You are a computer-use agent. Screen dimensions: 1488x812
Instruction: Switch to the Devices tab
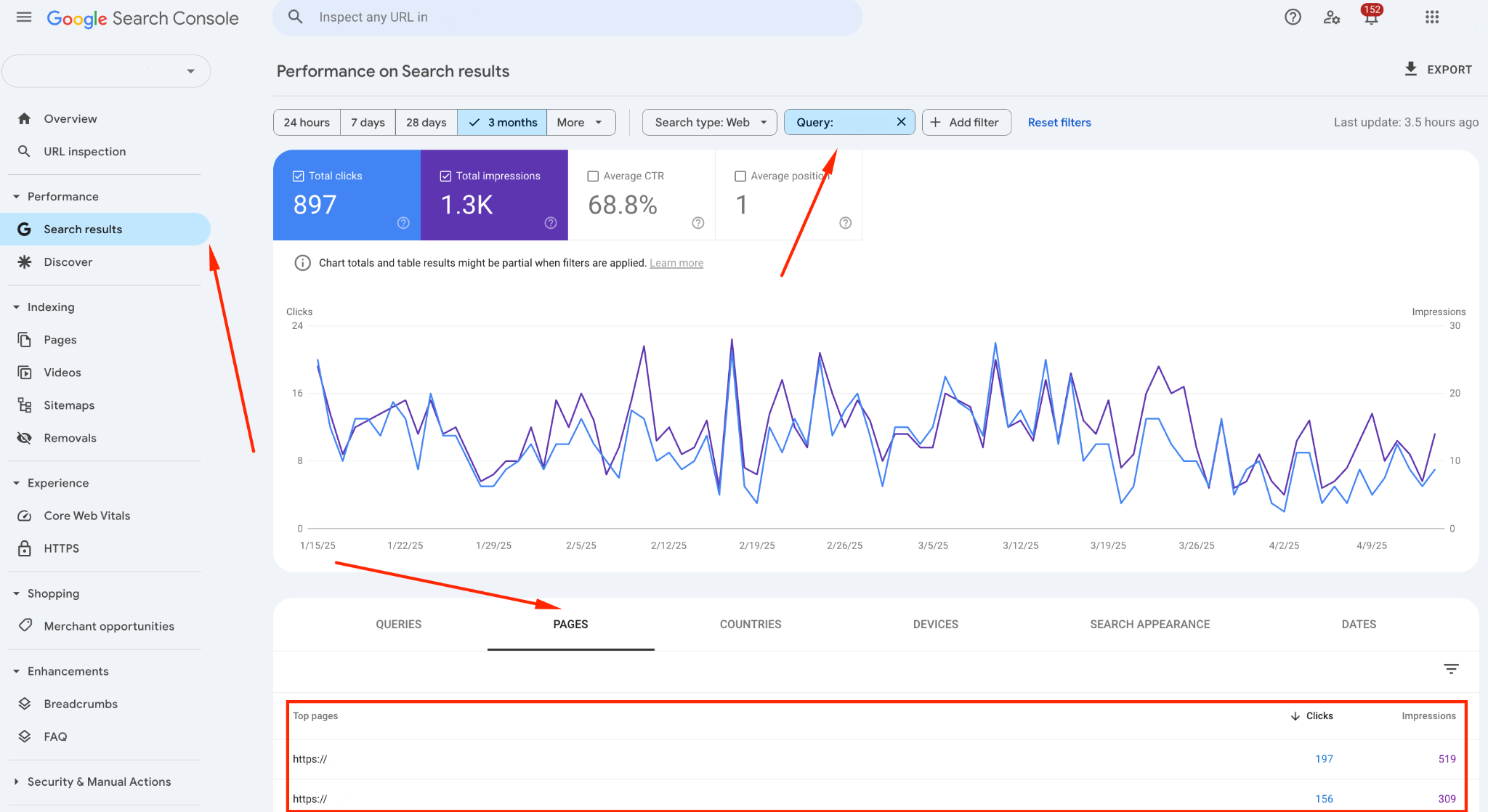[x=936, y=624]
